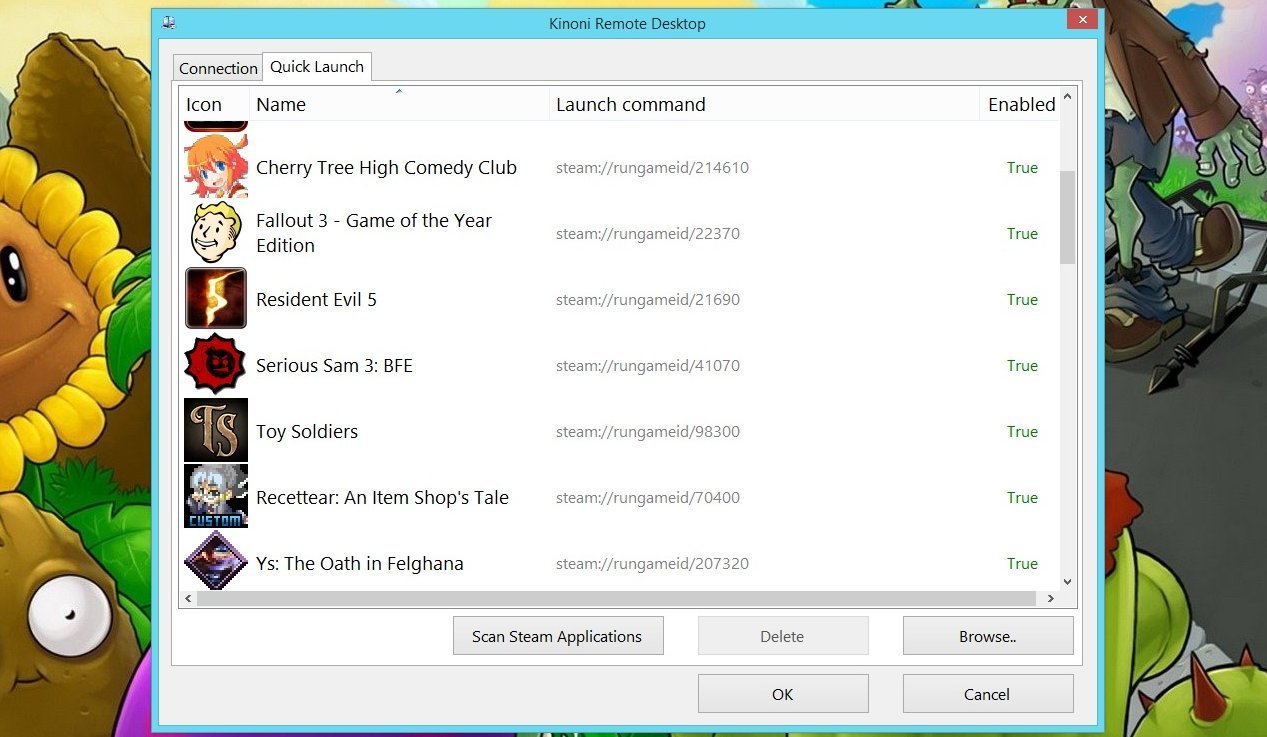Viewport: 1267px width, 737px height.
Task: Click launch command steam://rungameid/207320
Action: (652, 564)
